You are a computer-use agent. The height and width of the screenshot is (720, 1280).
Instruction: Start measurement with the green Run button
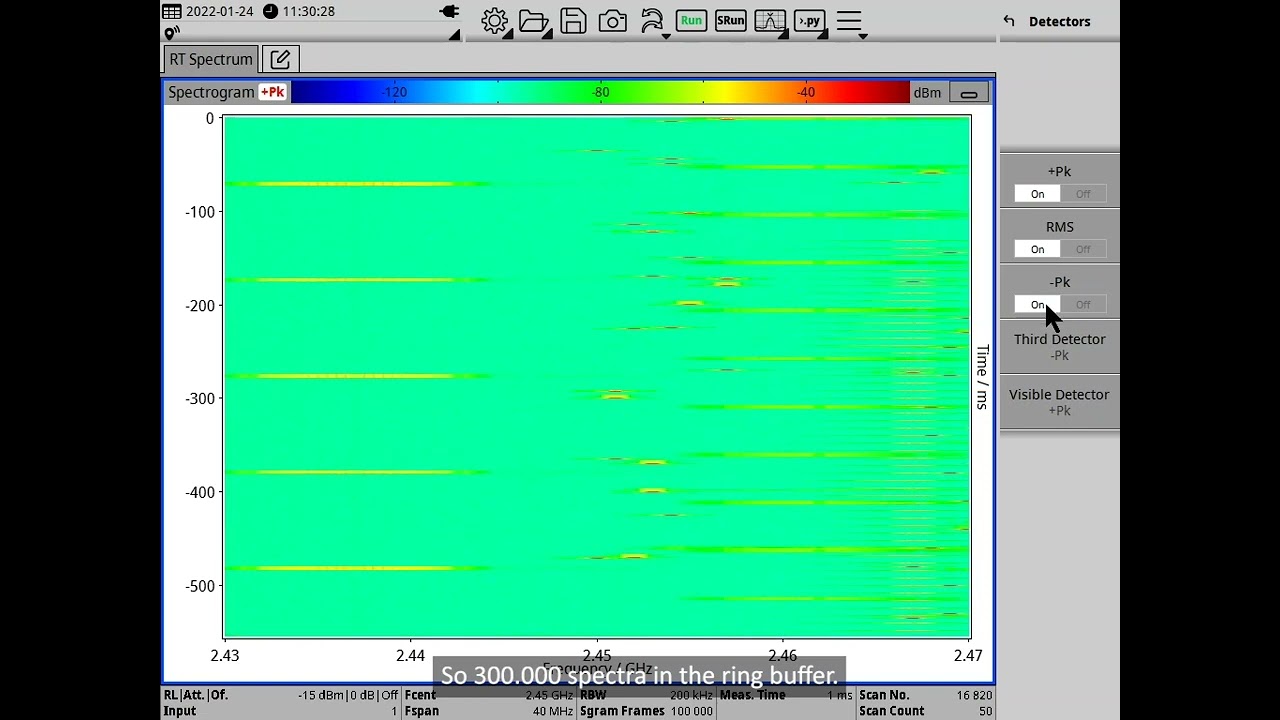click(x=691, y=20)
